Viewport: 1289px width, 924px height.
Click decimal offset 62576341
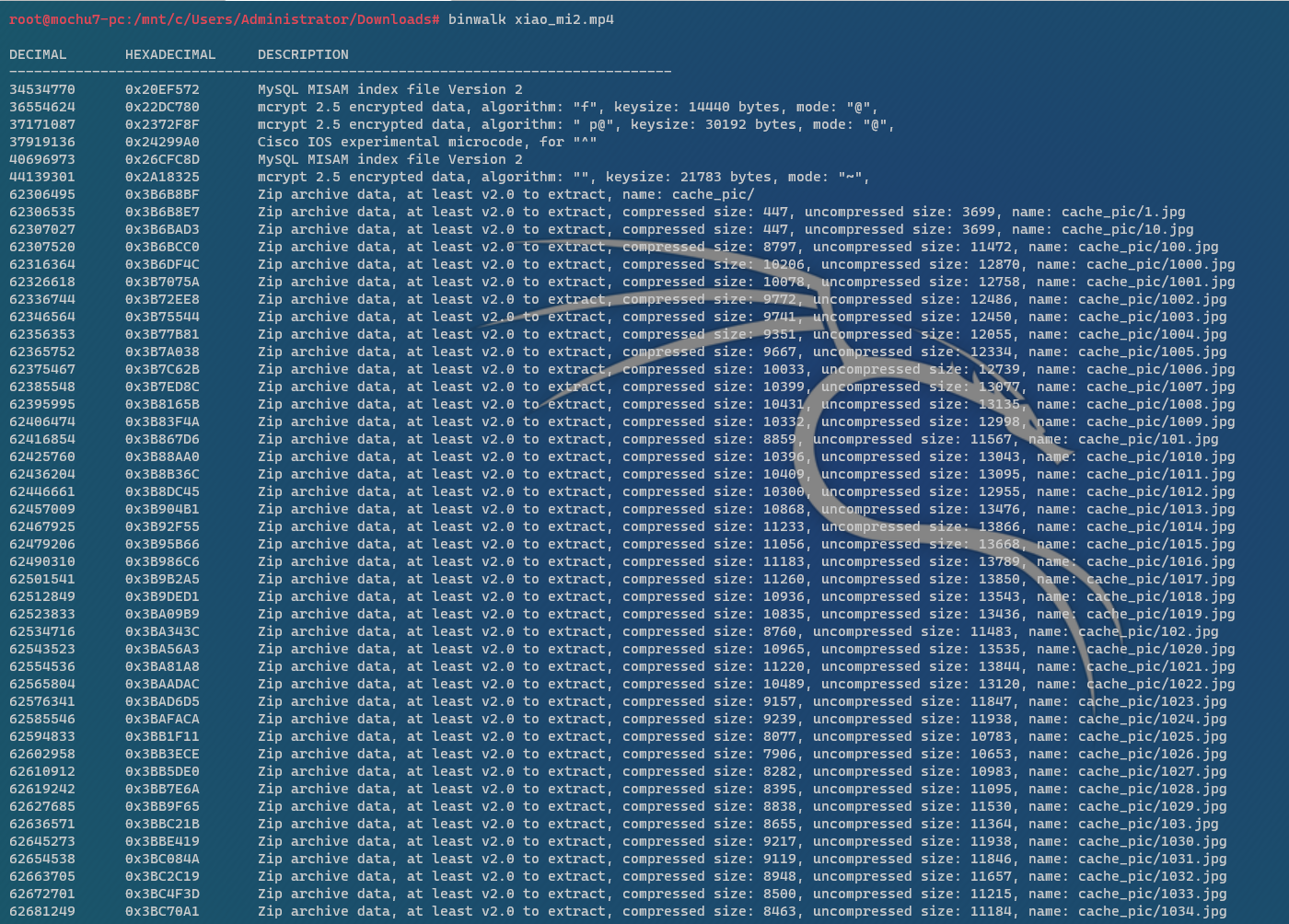[x=42, y=701]
